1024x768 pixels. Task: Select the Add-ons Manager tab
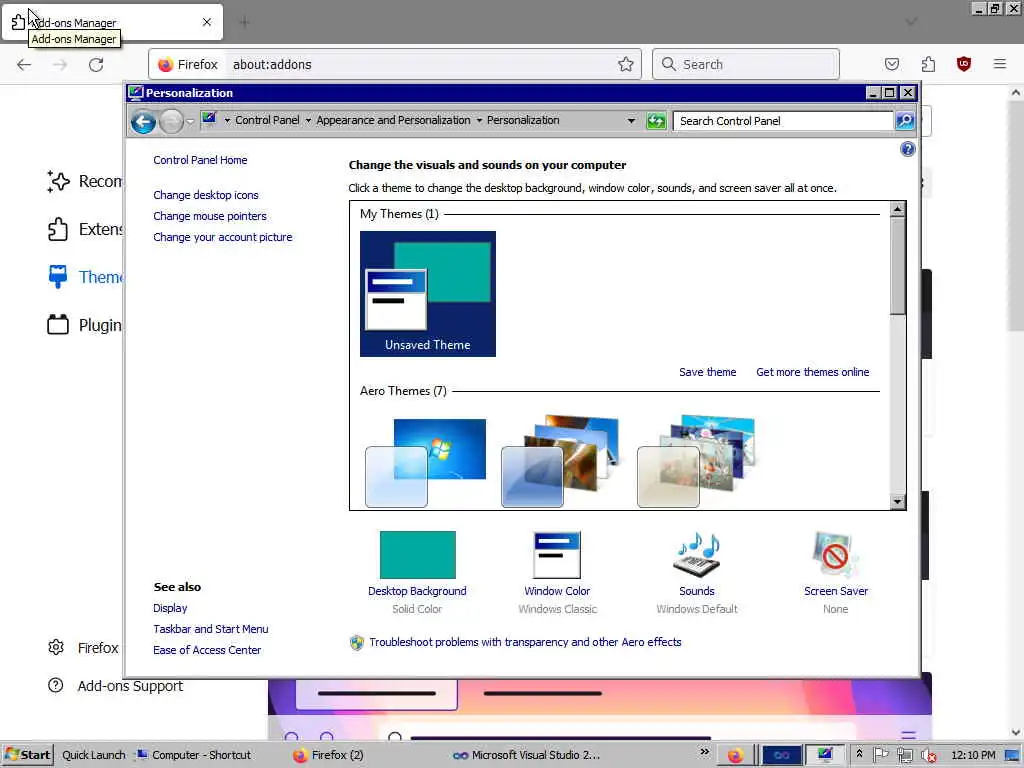point(112,22)
